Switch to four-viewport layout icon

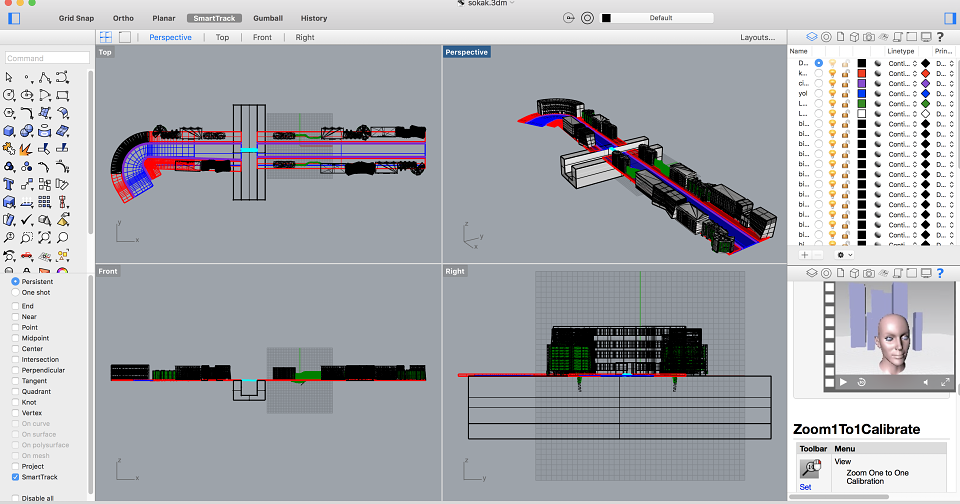(106, 37)
